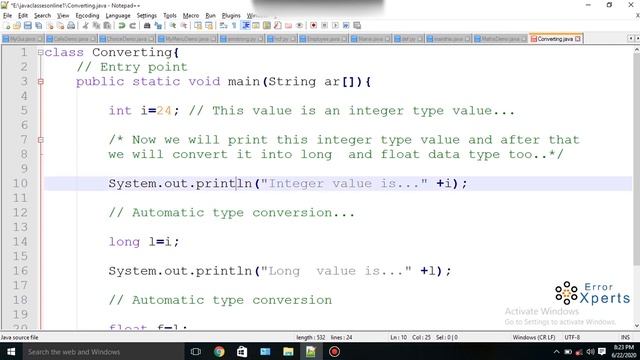
Task: Close the Converting.java tab with its X
Action: click(x=578, y=39)
